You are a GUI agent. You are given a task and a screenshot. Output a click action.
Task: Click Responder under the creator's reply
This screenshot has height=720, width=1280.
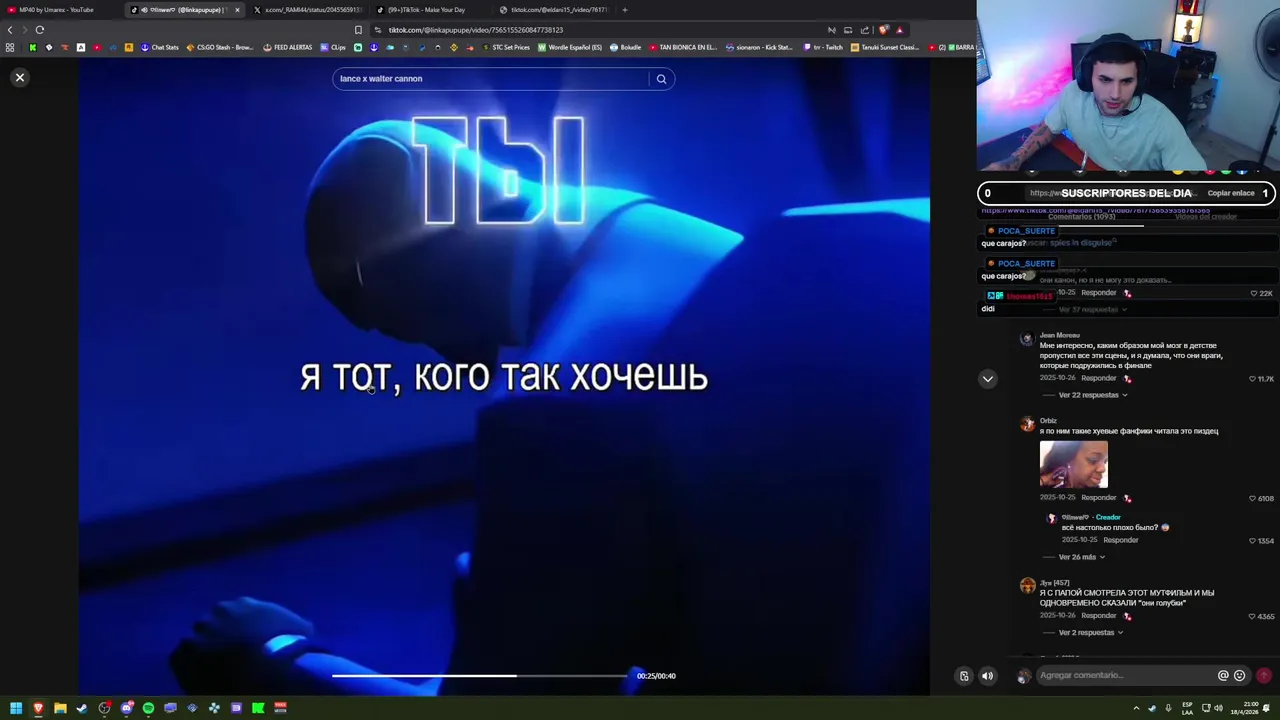click(x=1120, y=540)
